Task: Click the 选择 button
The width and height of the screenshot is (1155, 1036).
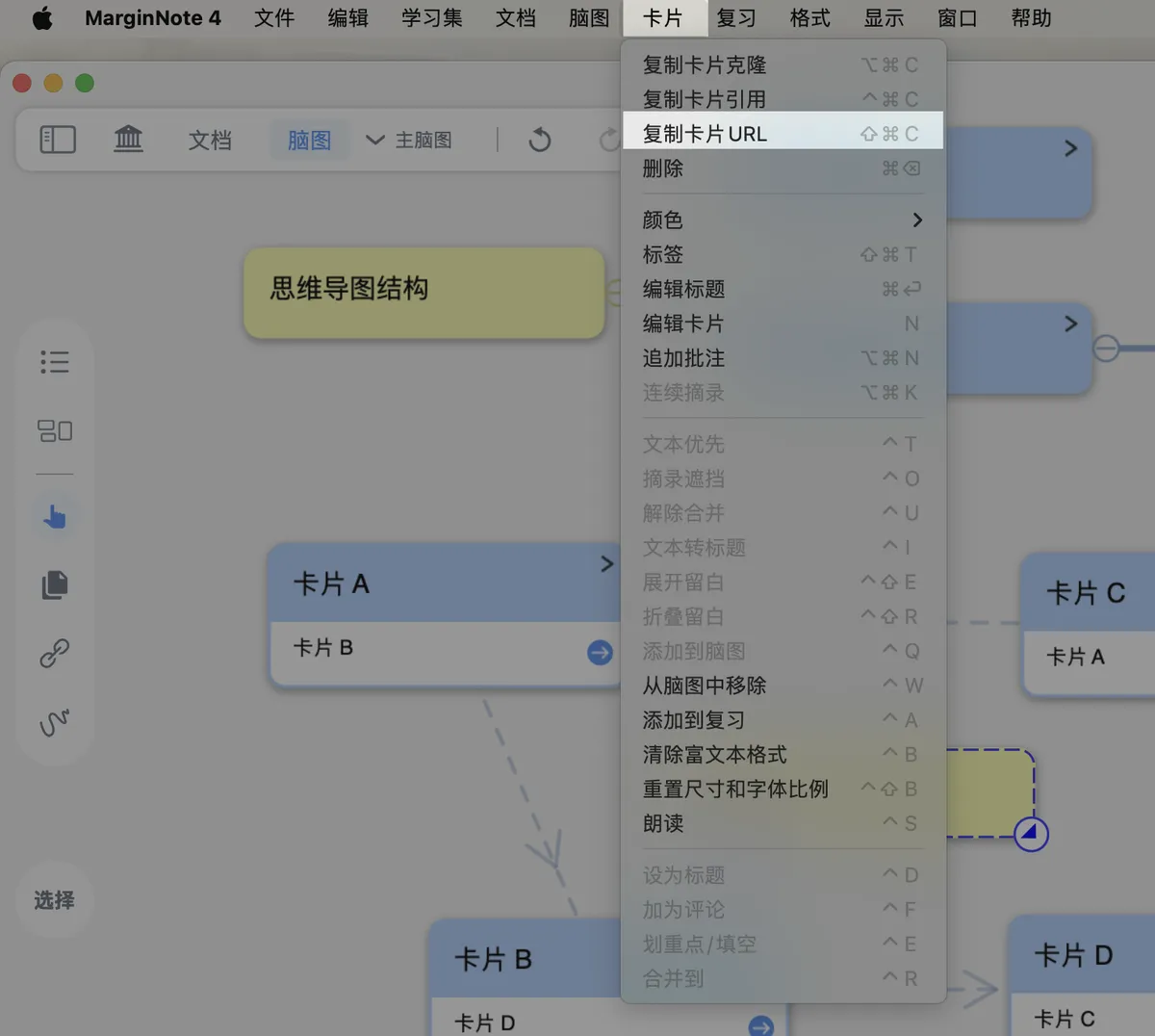Action: pyautogui.click(x=54, y=900)
